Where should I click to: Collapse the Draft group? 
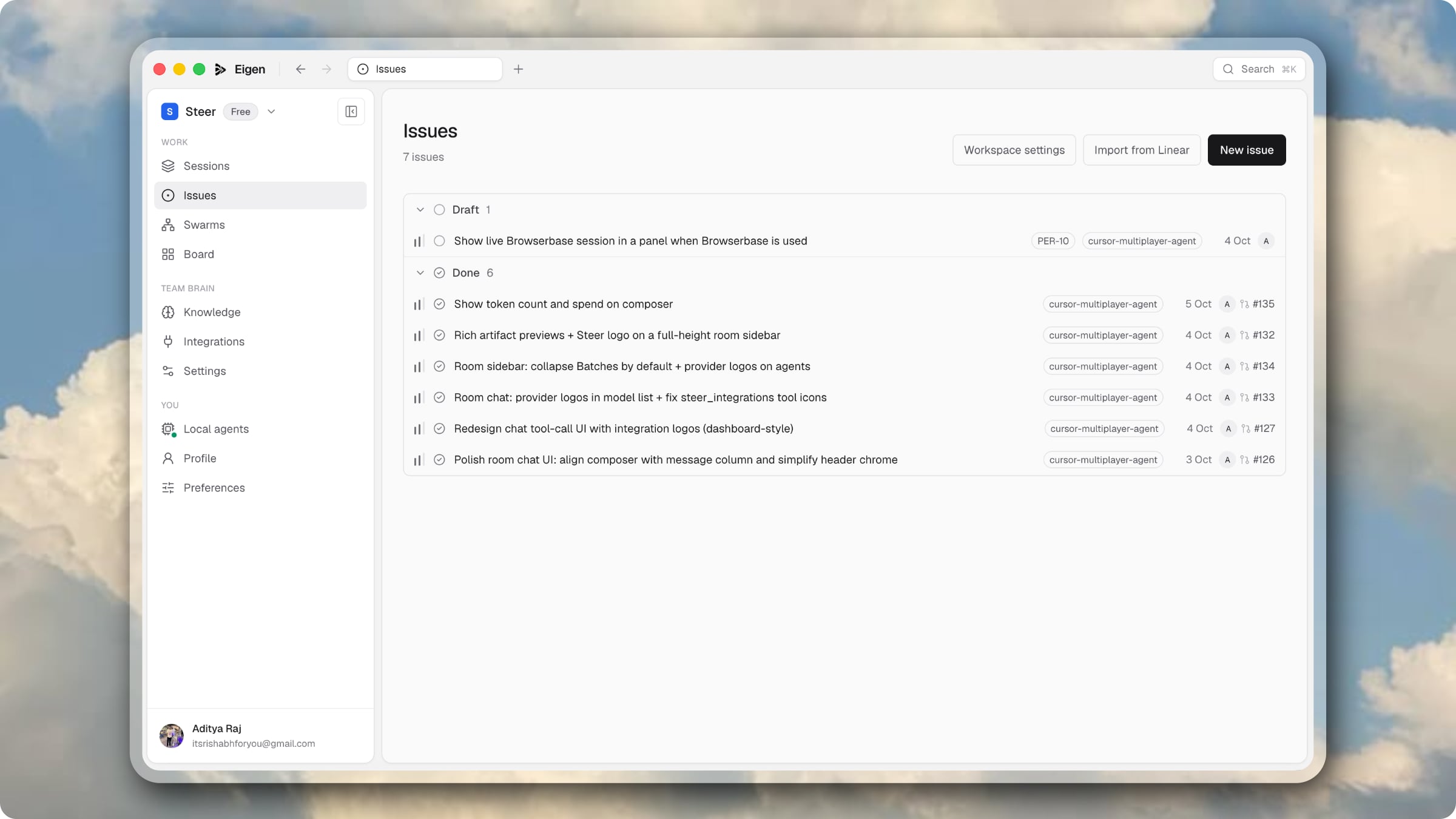tap(420, 210)
